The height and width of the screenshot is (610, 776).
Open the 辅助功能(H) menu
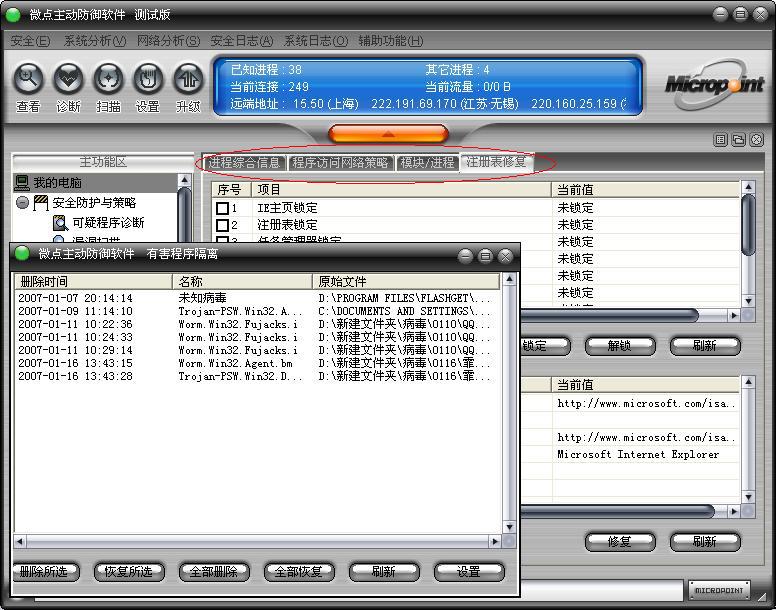coord(390,41)
